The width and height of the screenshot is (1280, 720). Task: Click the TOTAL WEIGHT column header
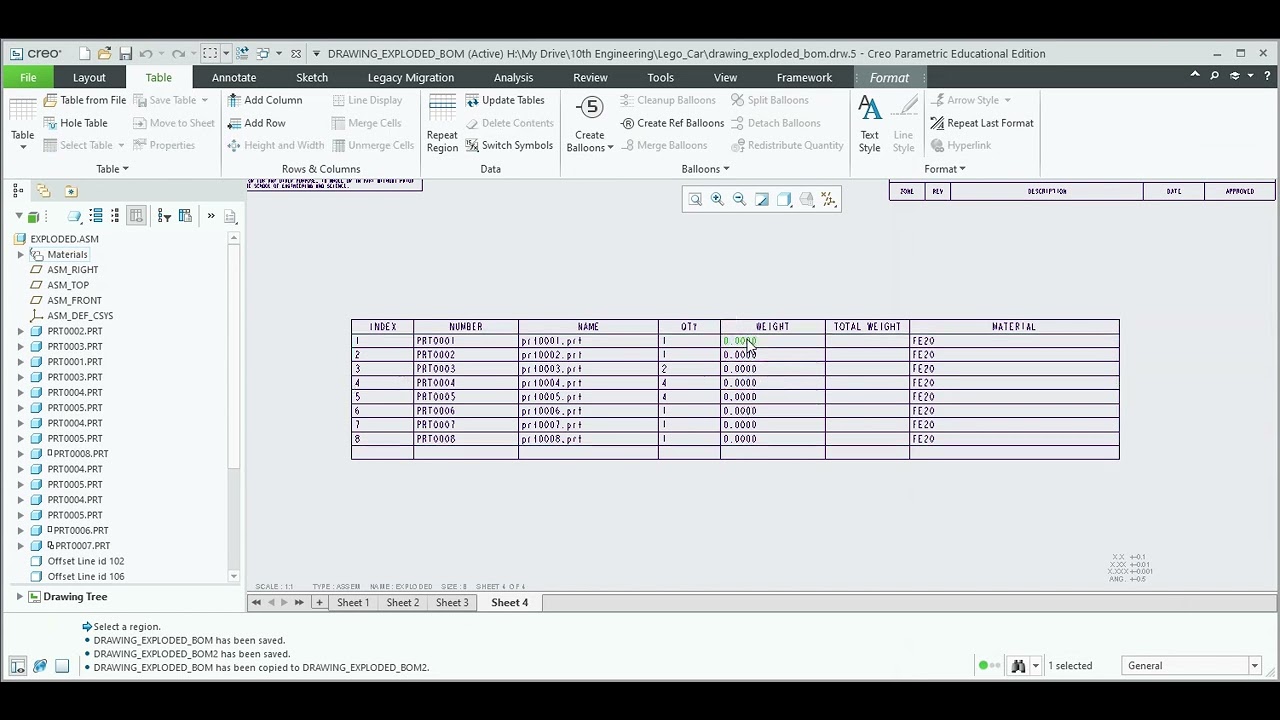867,327
